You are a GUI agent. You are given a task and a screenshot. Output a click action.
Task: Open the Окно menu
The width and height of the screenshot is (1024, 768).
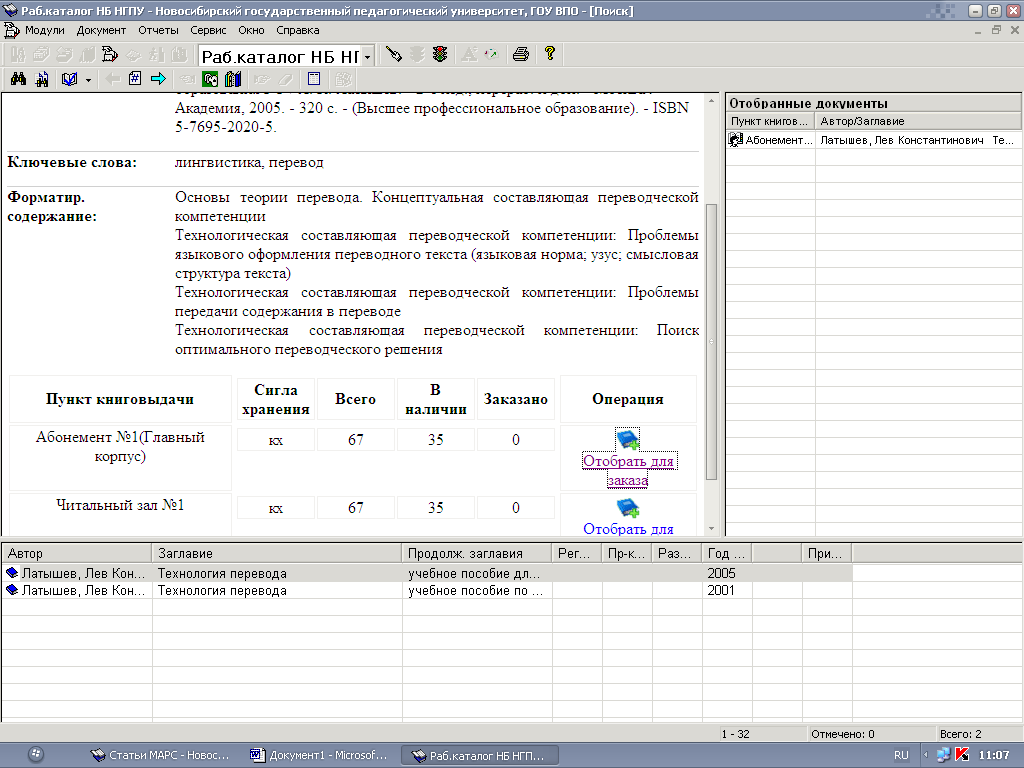251,30
